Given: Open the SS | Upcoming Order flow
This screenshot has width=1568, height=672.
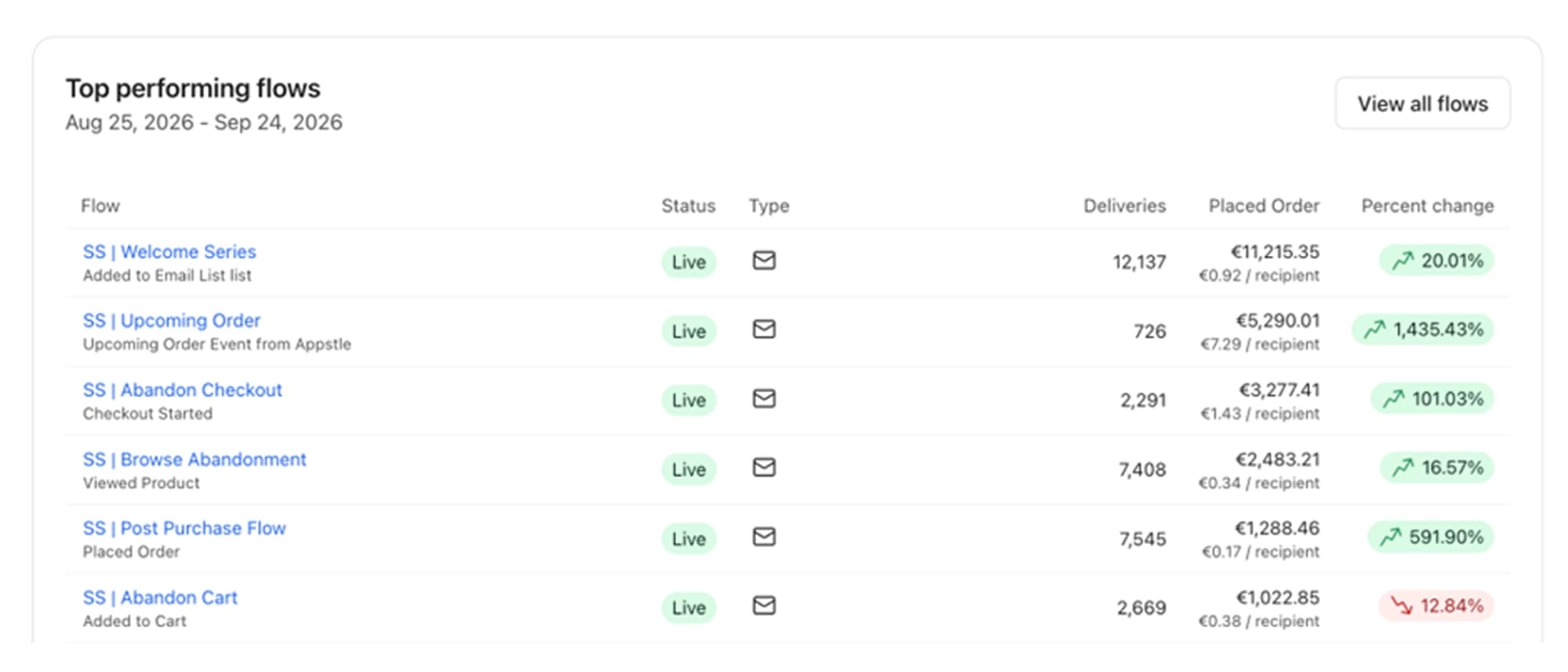Looking at the screenshot, I should coord(172,321).
